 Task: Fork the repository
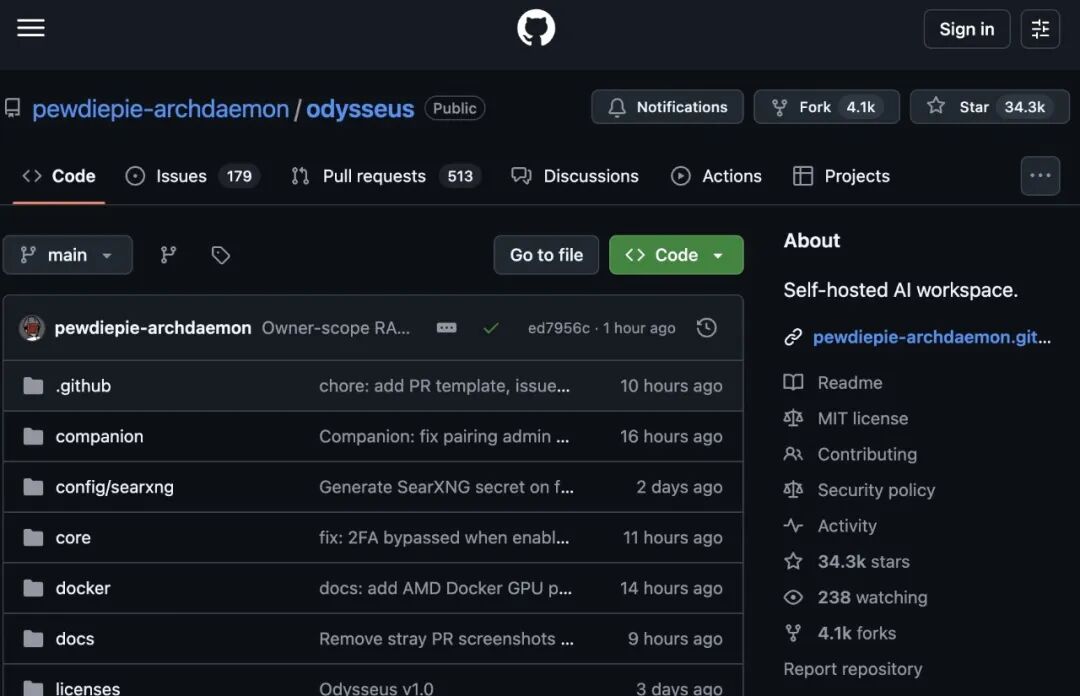[x=827, y=107]
